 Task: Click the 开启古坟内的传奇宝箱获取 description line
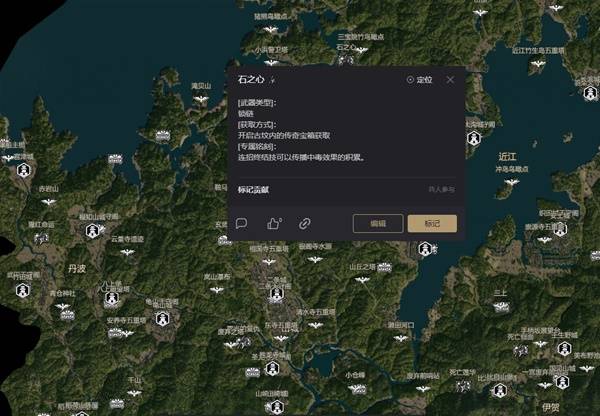point(284,135)
